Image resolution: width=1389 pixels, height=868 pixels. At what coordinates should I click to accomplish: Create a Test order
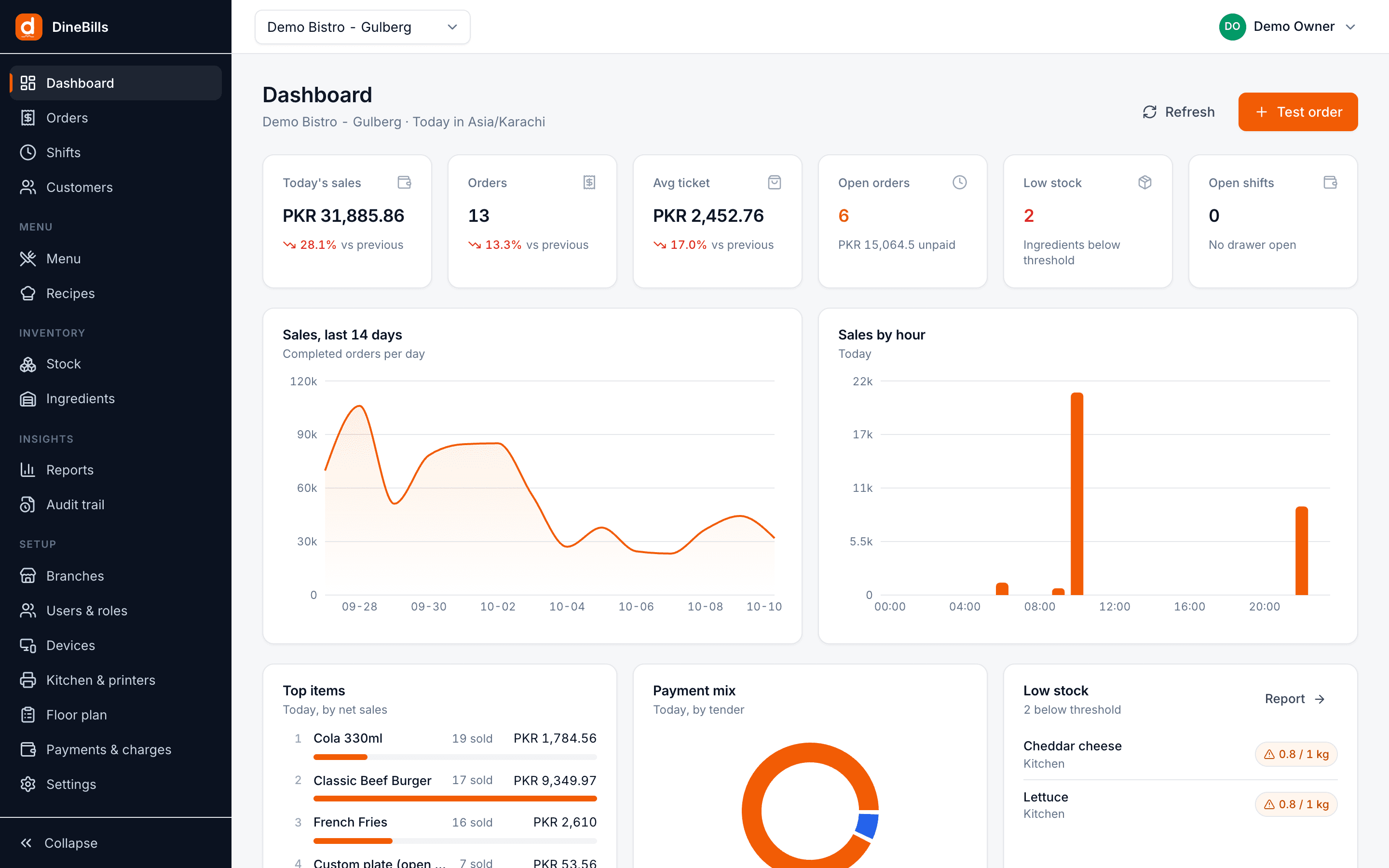pyautogui.click(x=1297, y=112)
